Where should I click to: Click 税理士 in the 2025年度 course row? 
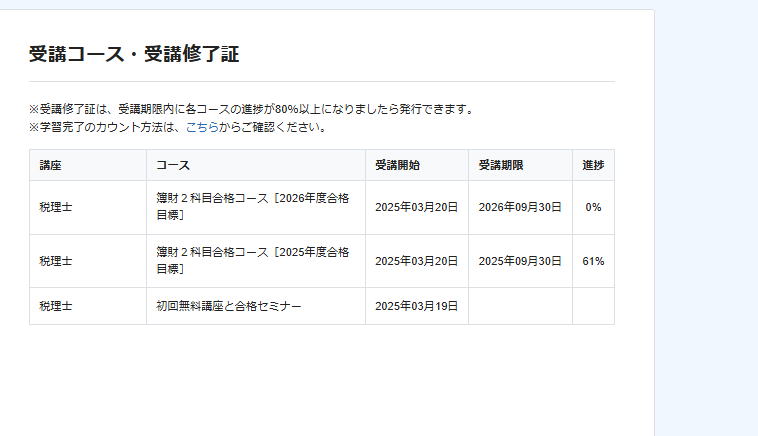click(x=56, y=261)
